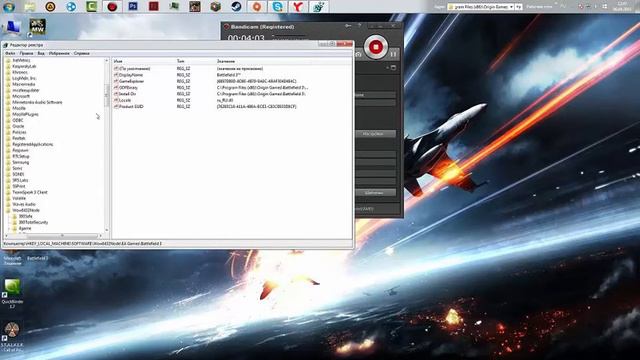Select the 360TotalSecurity registry key
This screenshot has height=360, width=640.
(33, 222)
